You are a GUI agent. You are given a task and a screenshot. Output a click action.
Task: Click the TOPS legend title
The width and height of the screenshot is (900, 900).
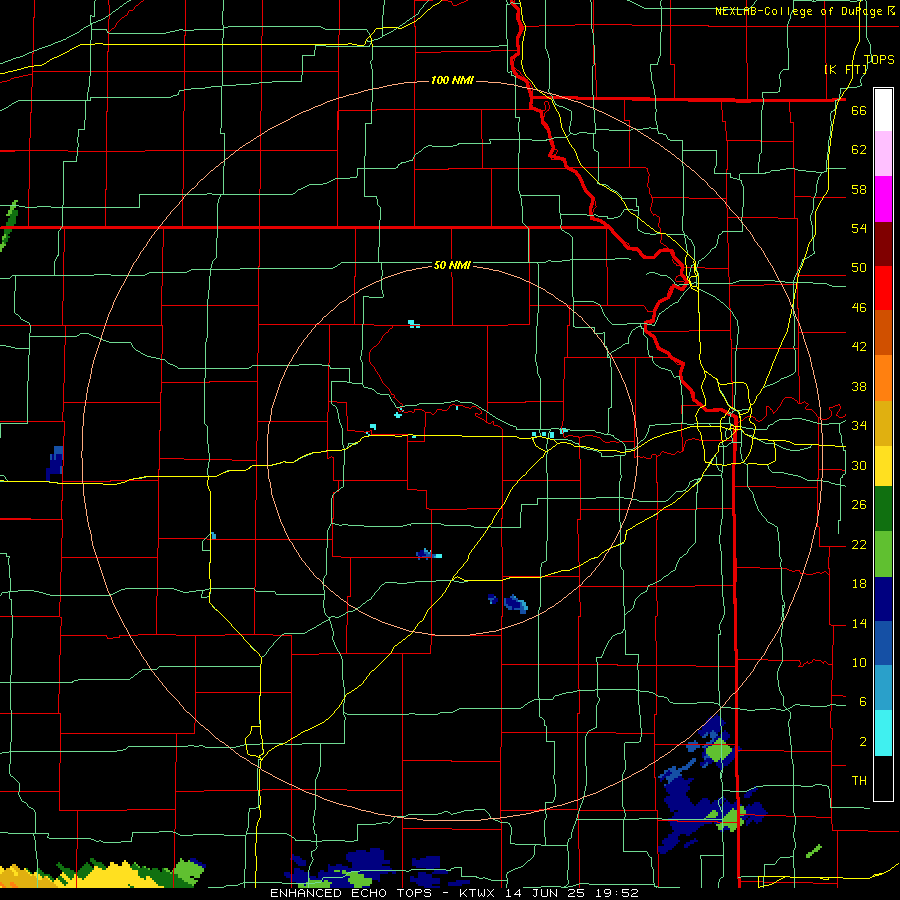coord(879,59)
